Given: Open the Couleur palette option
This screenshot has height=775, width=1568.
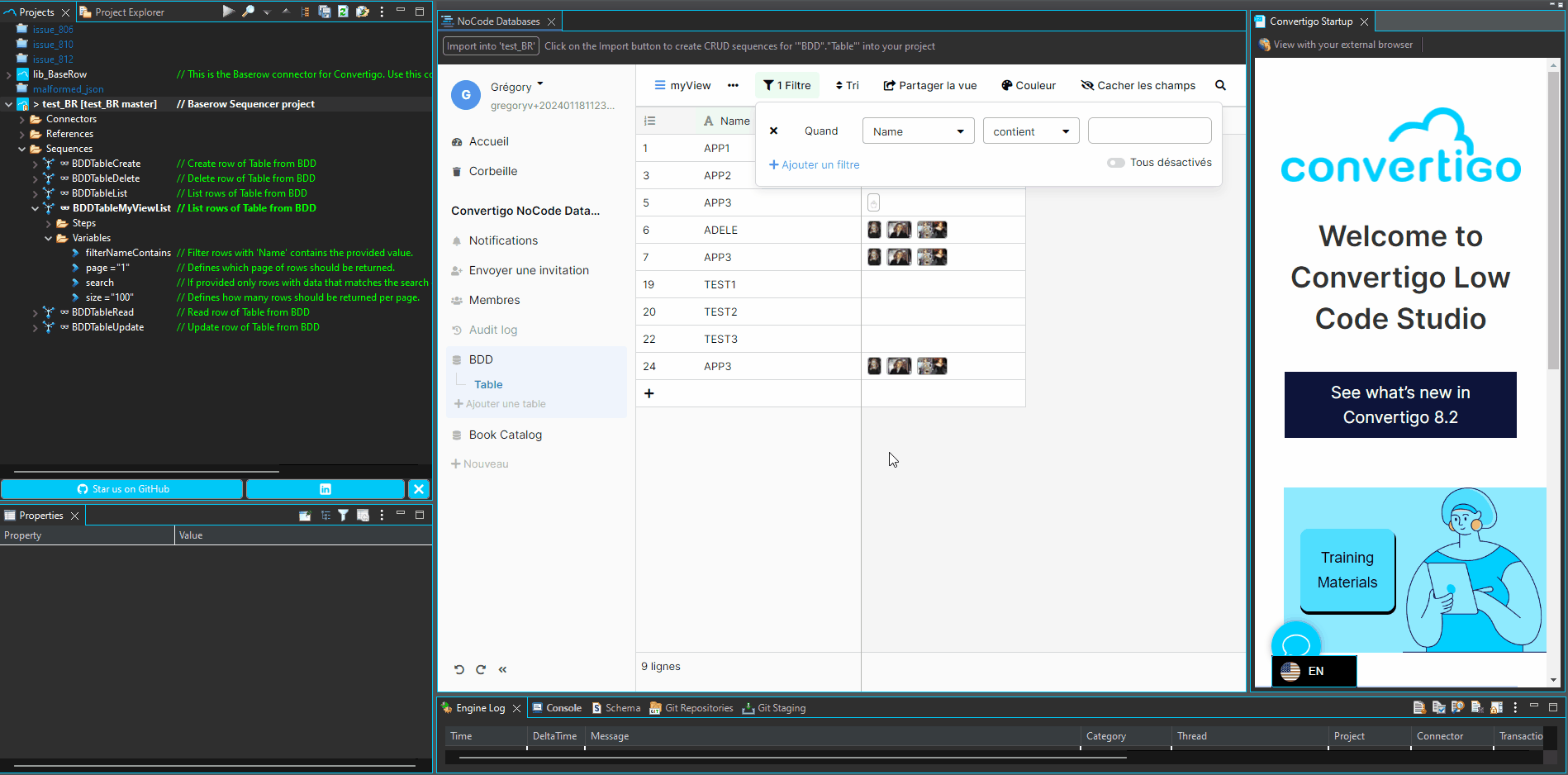Looking at the screenshot, I should point(1028,85).
